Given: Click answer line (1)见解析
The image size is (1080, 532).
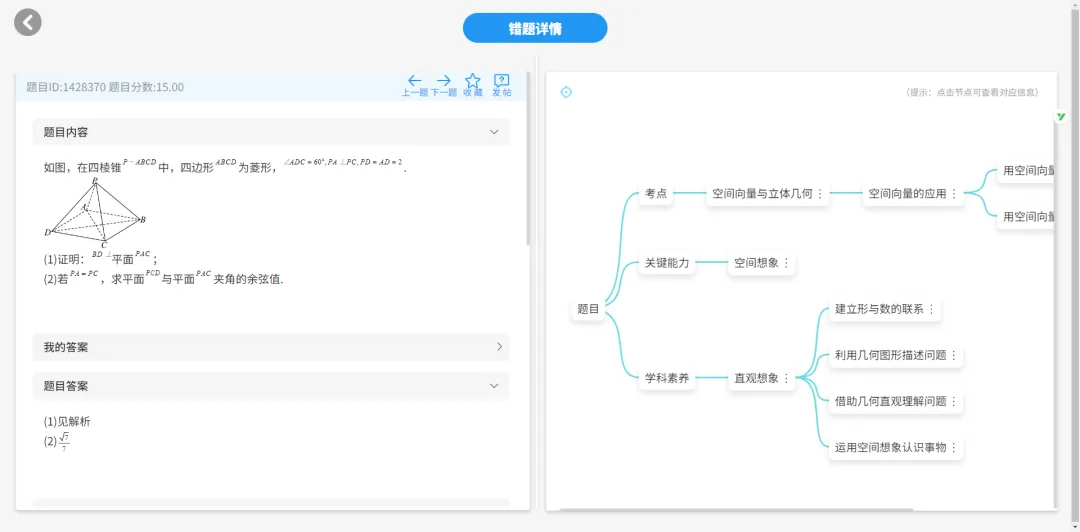Looking at the screenshot, I should pyautogui.click(x=67, y=422).
